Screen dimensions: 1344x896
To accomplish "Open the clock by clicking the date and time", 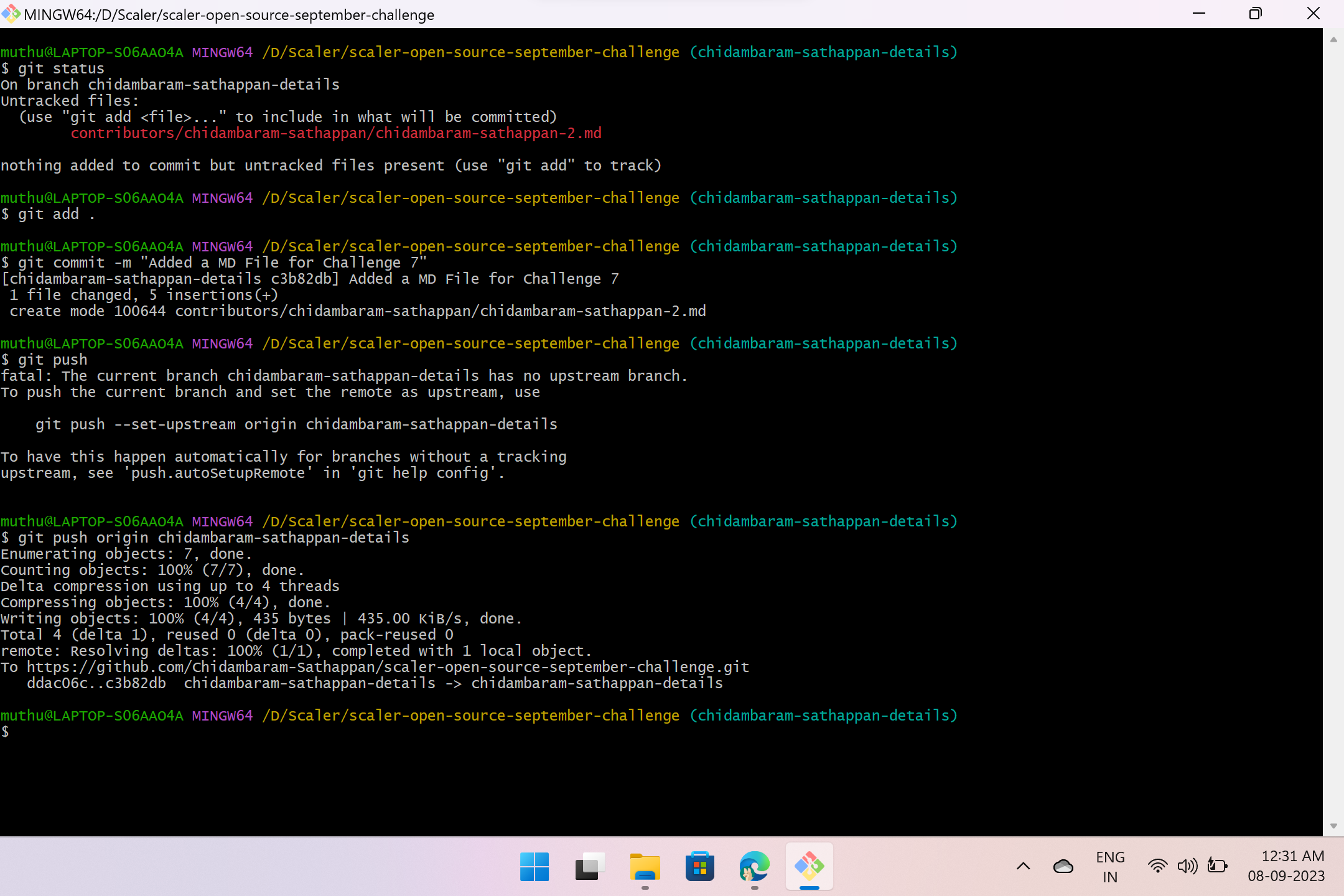I will point(1286,866).
